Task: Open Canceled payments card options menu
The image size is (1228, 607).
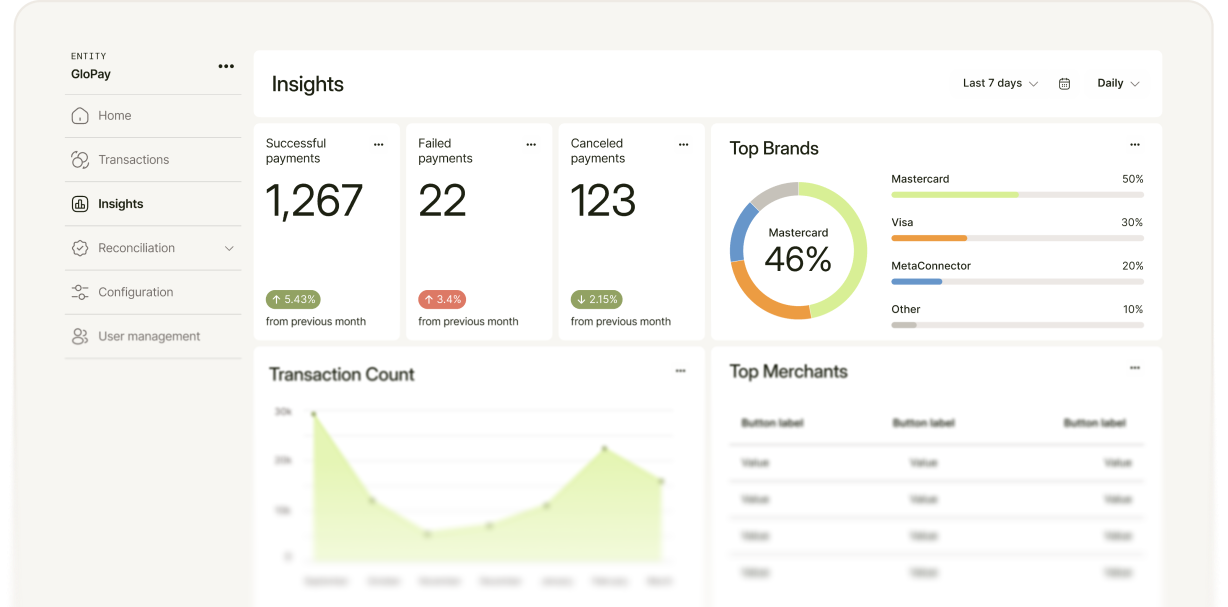Action: (684, 144)
